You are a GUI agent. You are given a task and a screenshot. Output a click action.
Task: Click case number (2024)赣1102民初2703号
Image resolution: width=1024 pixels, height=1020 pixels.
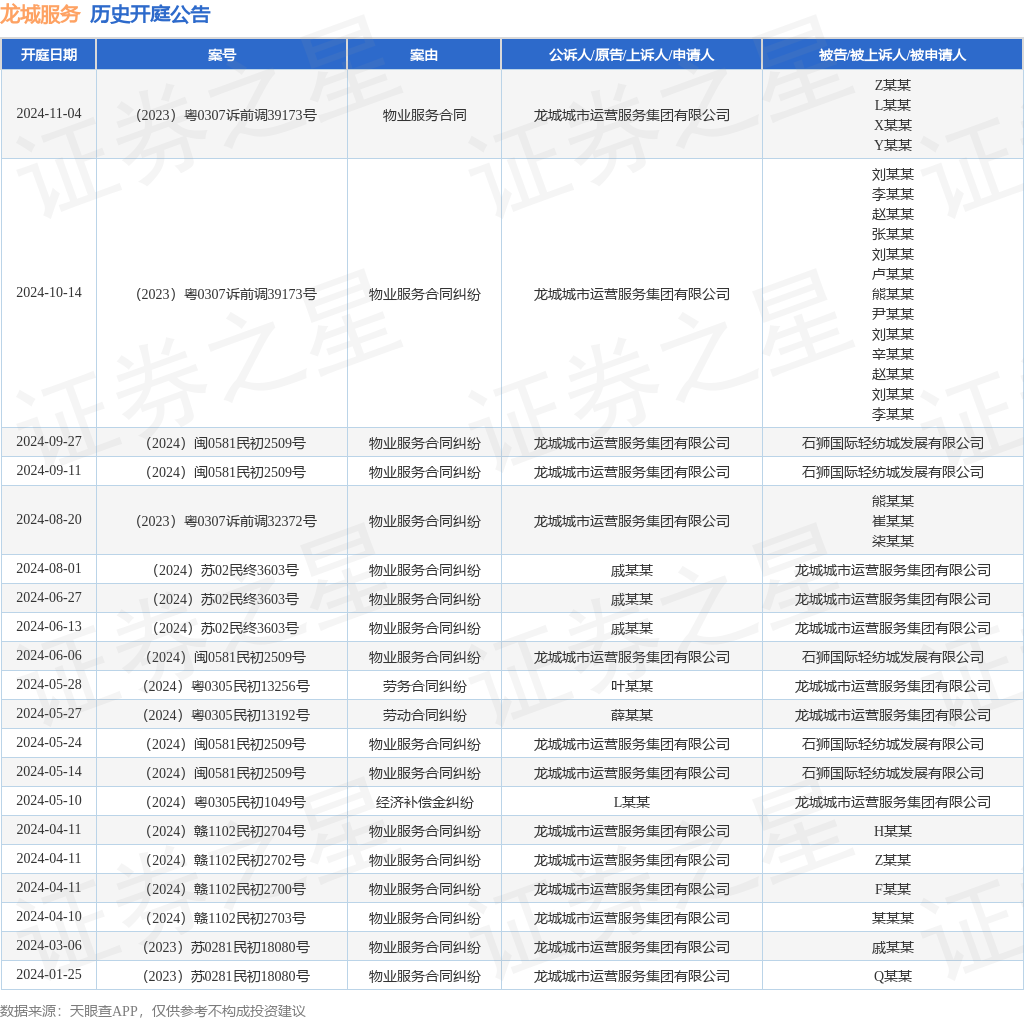tap(226, 918)
